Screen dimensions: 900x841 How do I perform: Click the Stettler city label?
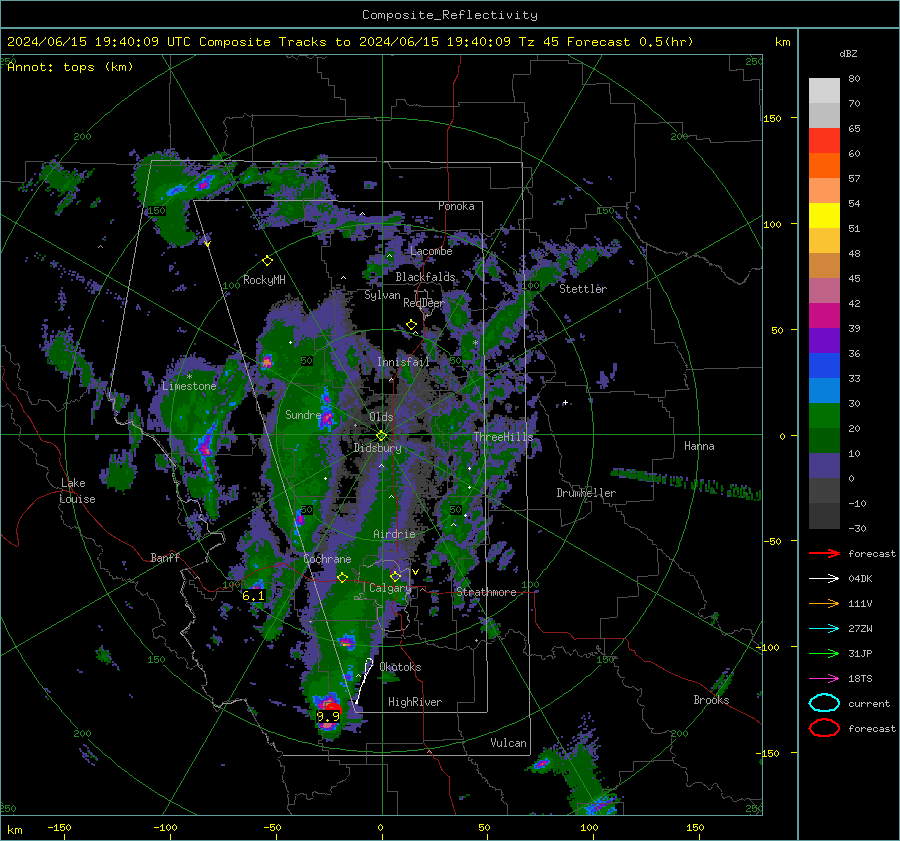coord(583,289)
